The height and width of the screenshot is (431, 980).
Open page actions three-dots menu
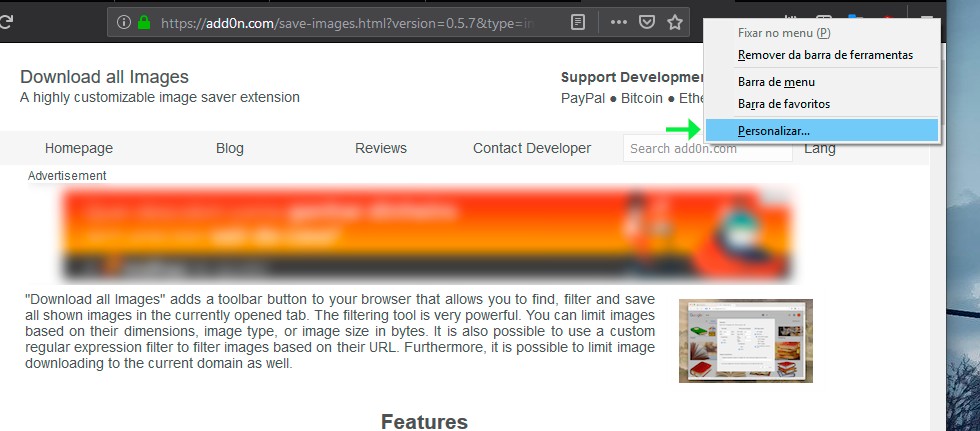tap(618, 22)
